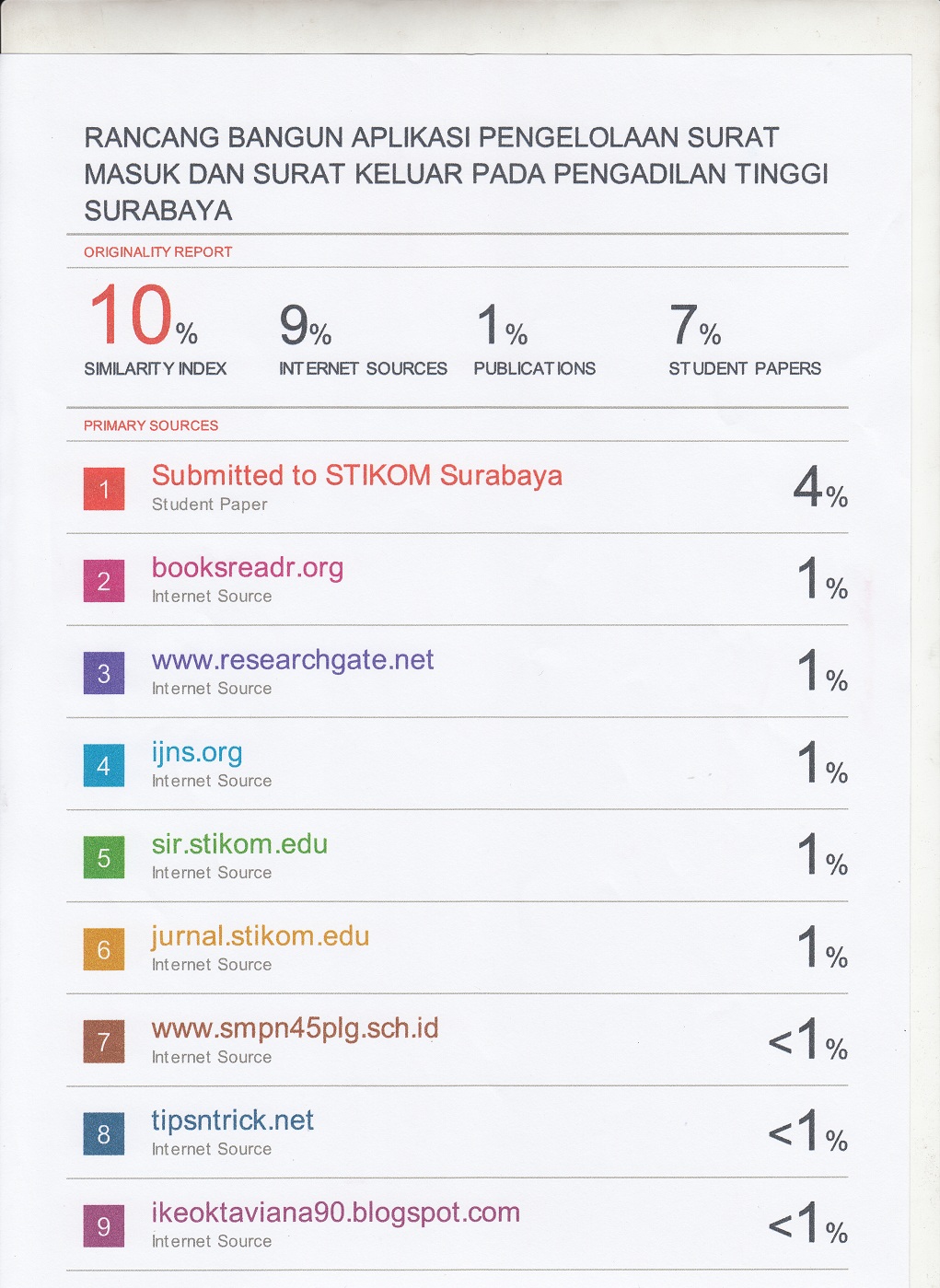Open the booksreadr.org source link
The height and width of the screenshot is (1288, 940).
click(x=247, y=568)
